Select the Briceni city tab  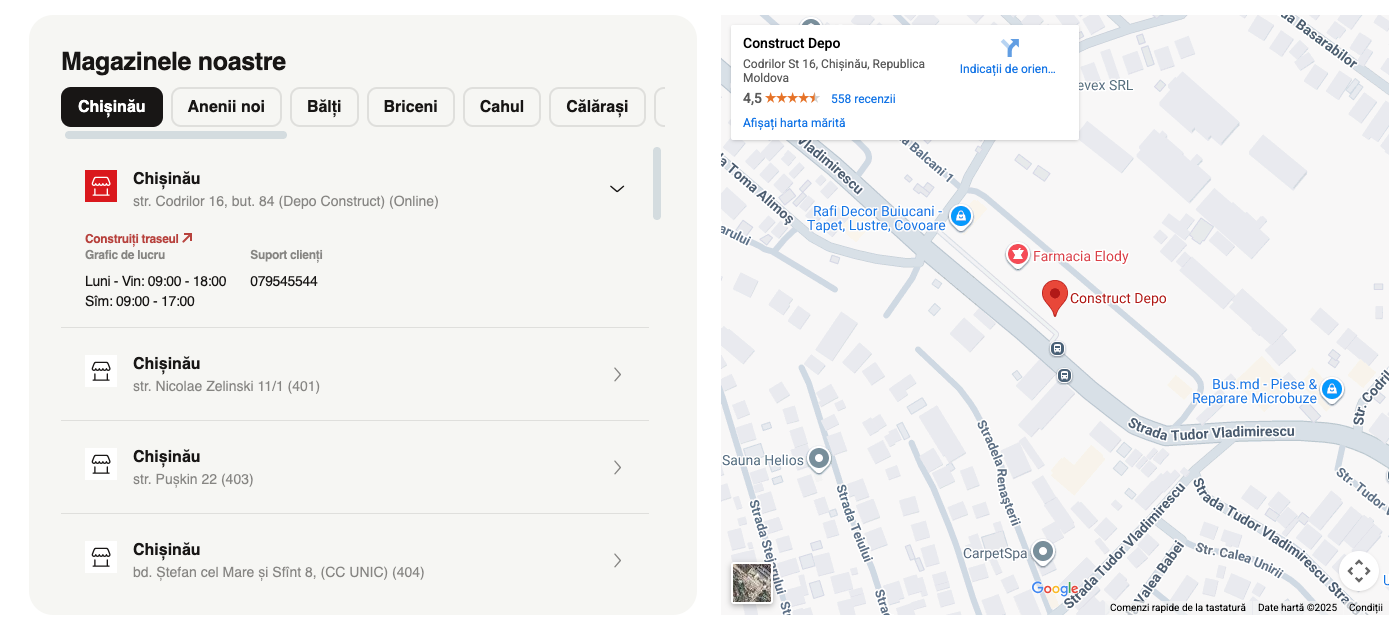[410, 107]
